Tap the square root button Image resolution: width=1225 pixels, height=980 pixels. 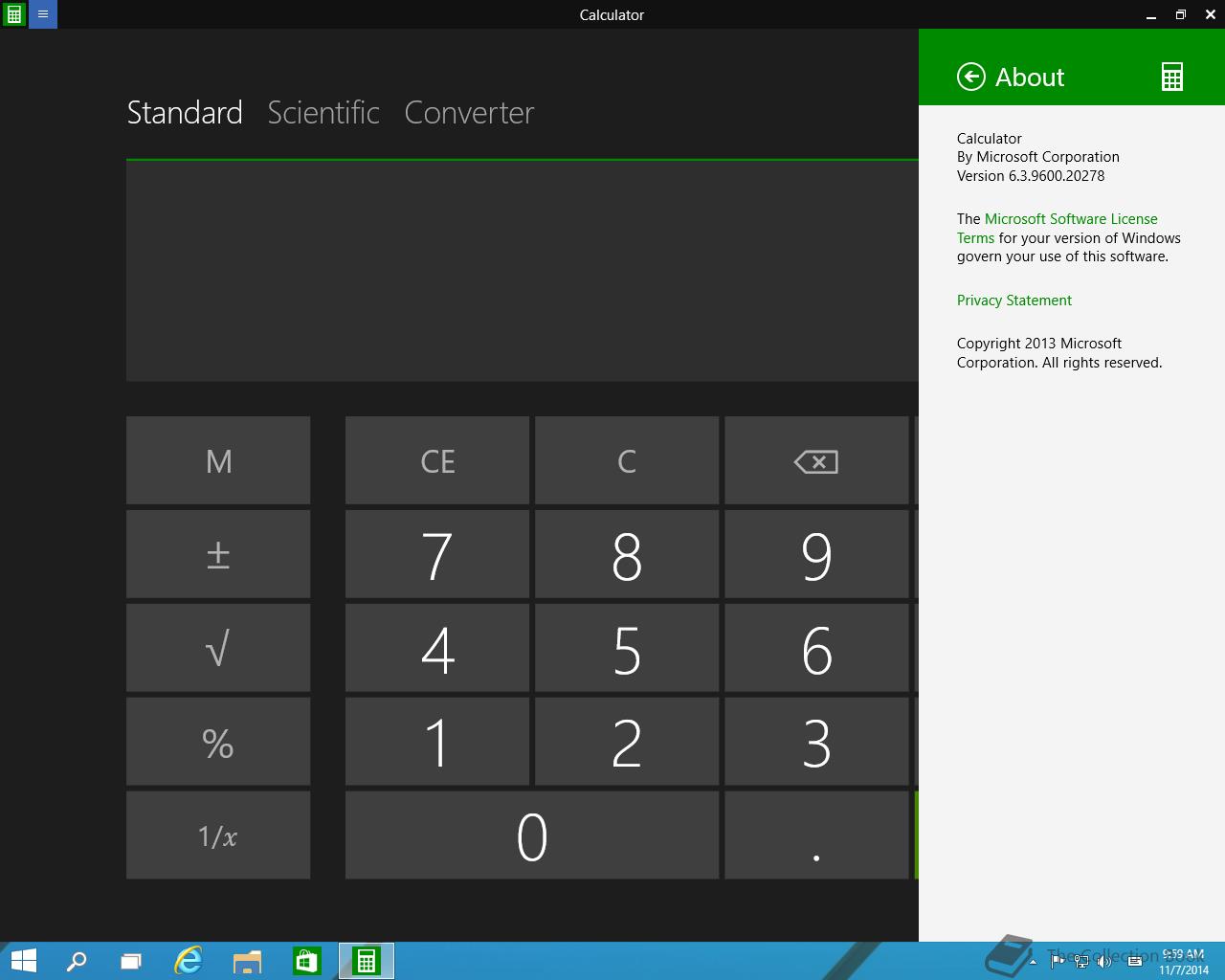point(218,648)
